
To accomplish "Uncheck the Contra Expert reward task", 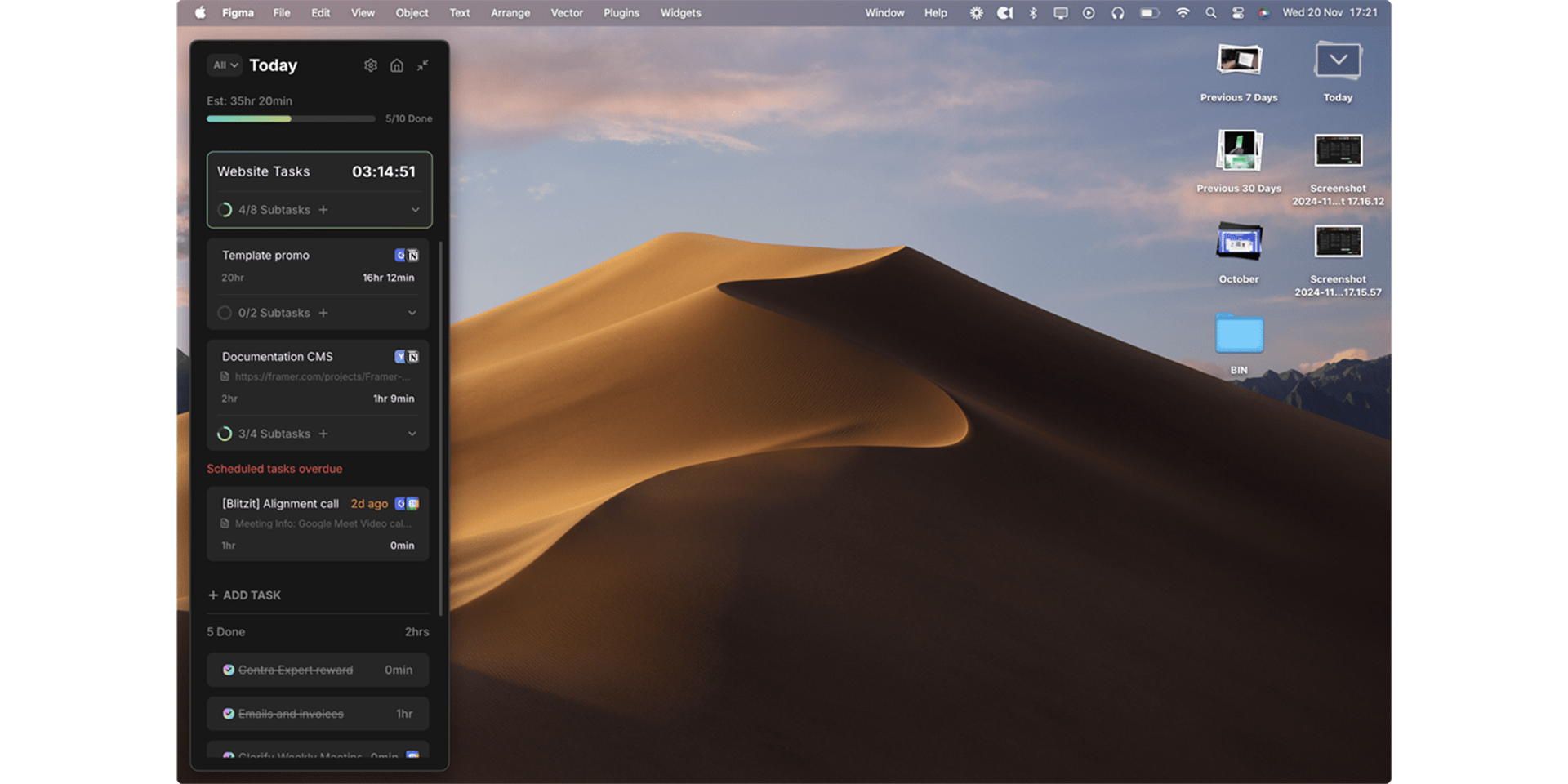I will [229, 670].
